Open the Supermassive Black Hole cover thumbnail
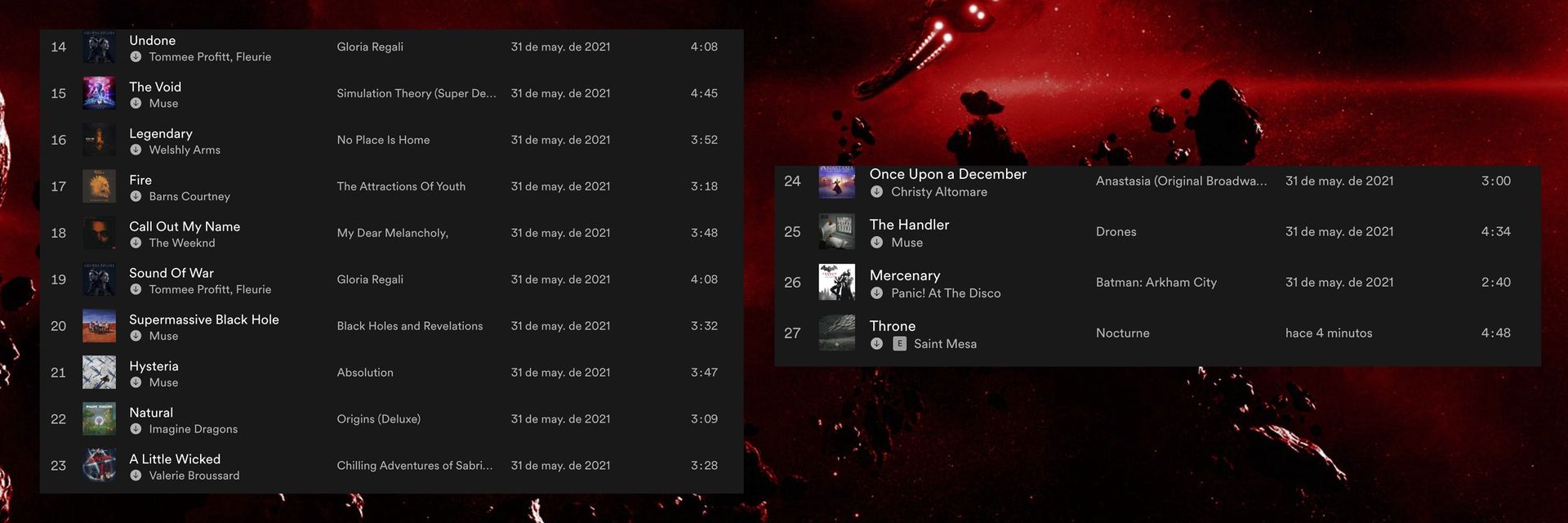The image size is (1568, 523). 99,326
